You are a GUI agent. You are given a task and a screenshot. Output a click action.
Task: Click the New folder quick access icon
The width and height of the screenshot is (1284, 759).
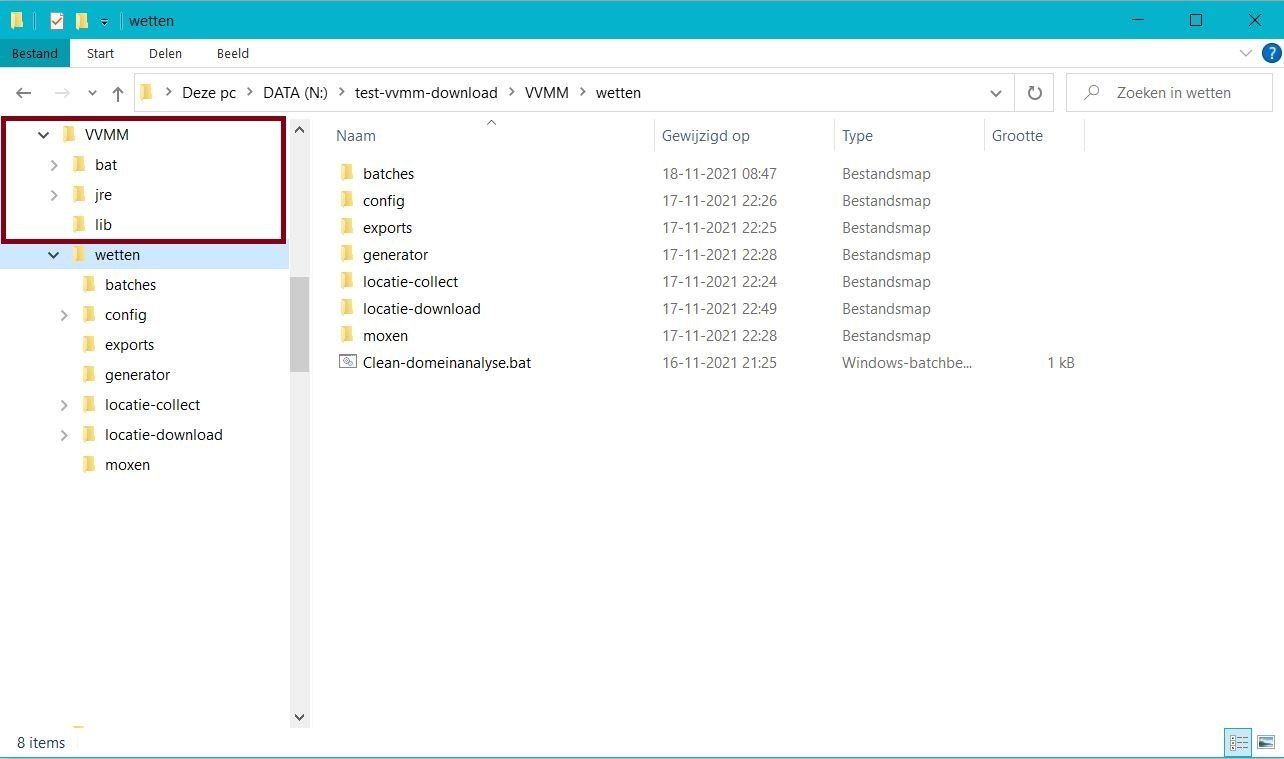pos(82,20)
